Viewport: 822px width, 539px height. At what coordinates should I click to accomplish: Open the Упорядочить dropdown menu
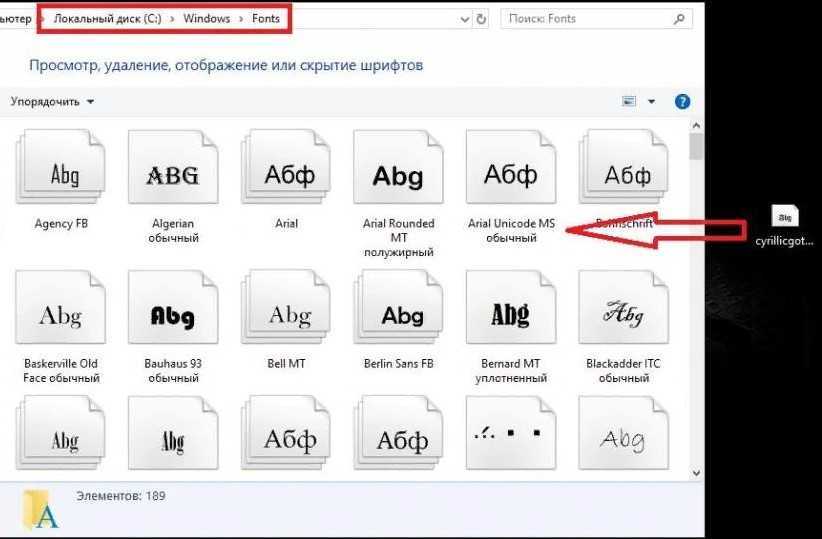pyautogui.click(x=52, y=102)
